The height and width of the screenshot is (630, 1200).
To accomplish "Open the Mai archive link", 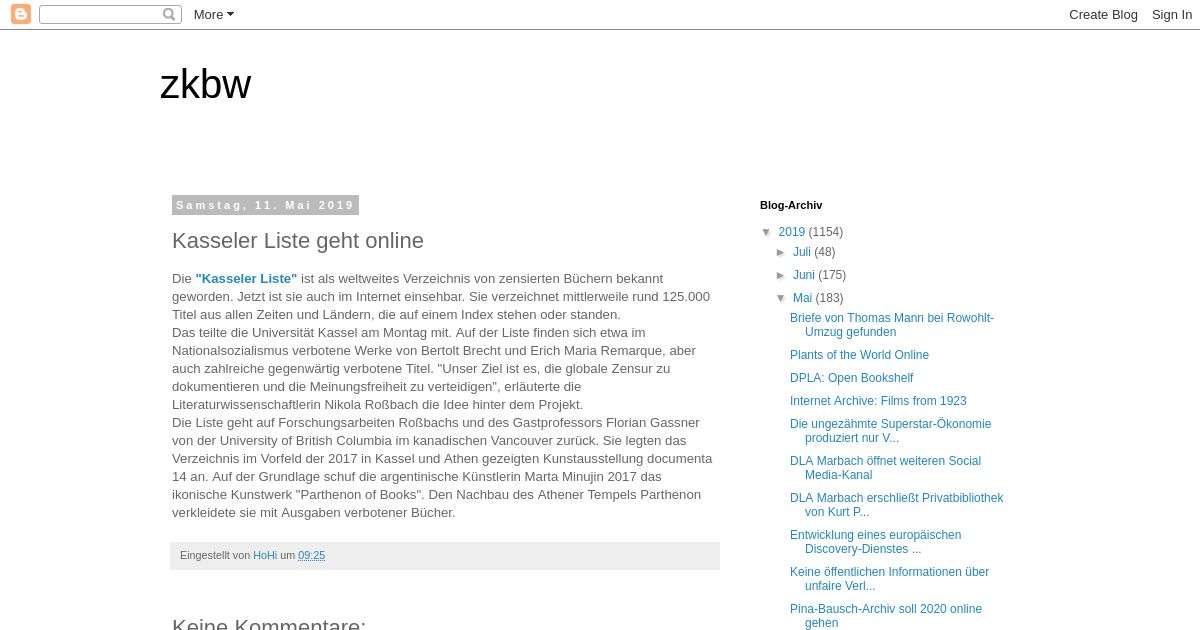I will (802, 298).
